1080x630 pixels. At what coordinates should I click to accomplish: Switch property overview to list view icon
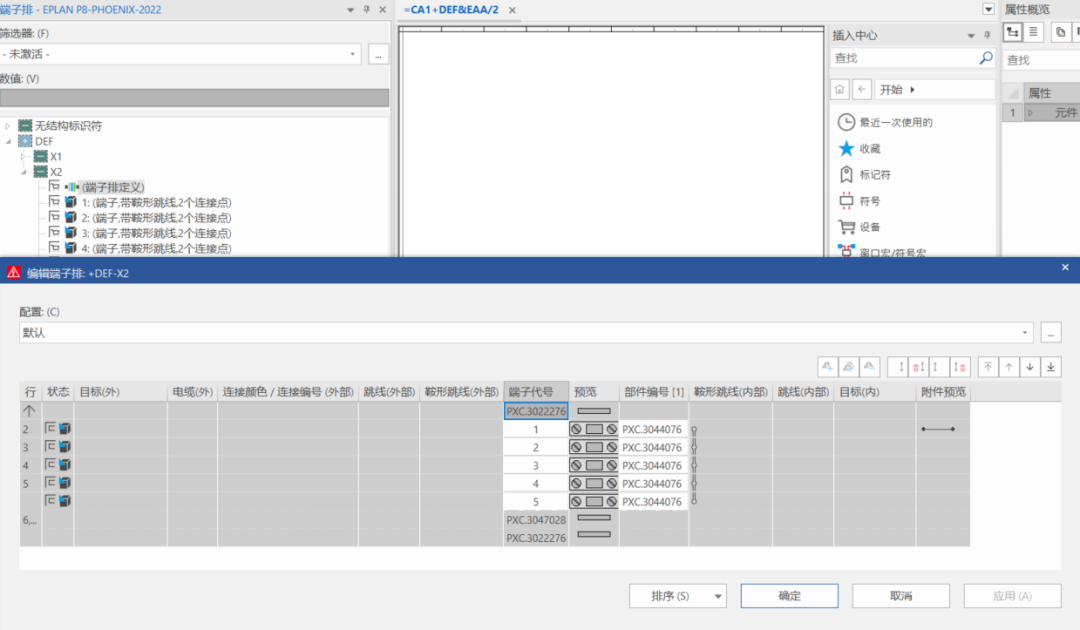(1033, 32)
